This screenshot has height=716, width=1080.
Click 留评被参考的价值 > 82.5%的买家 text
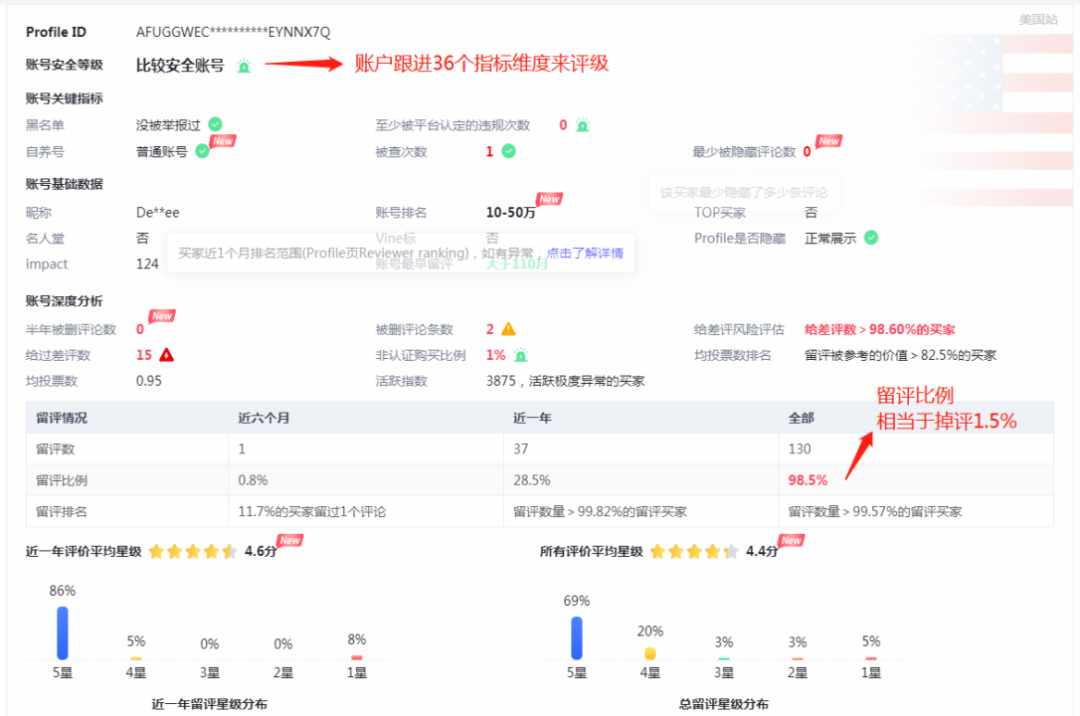[x=900, y=356]
